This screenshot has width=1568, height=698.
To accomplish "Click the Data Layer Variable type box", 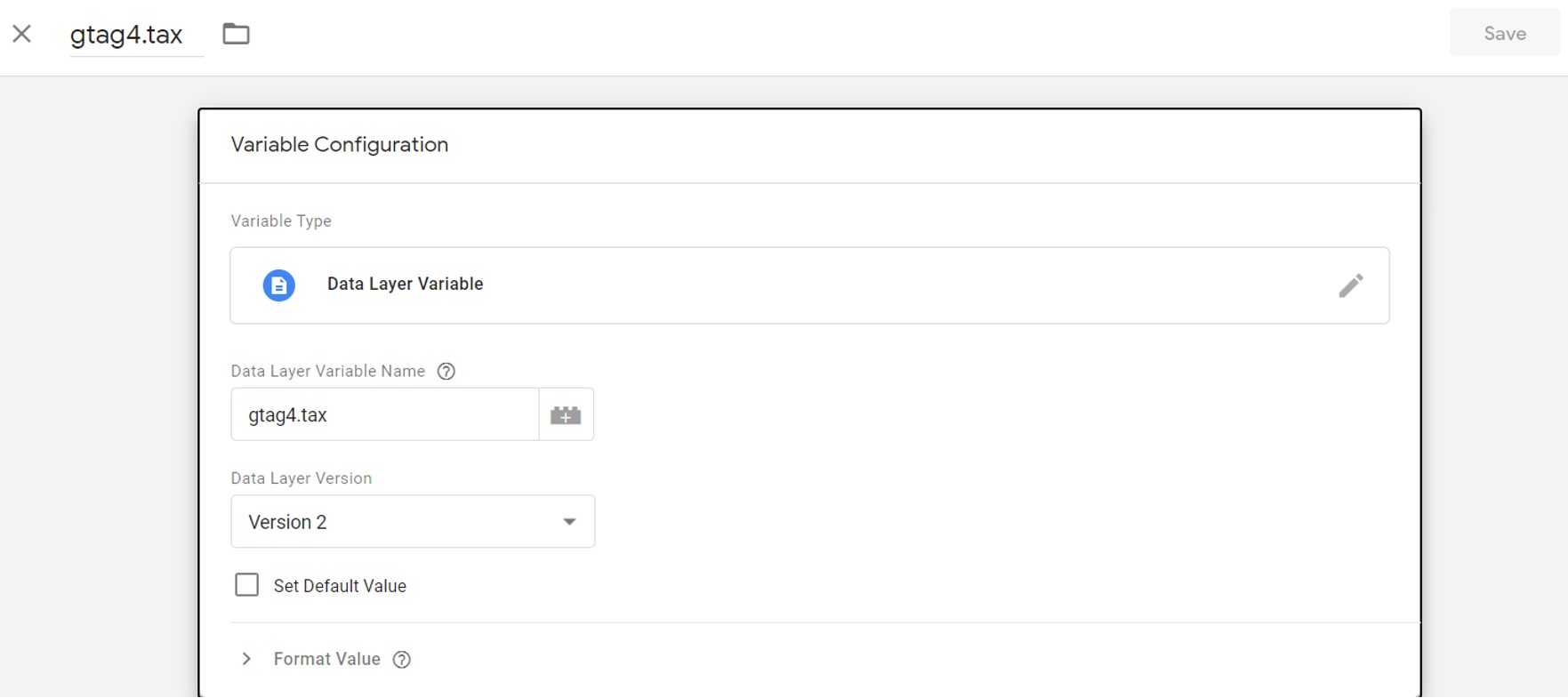I will (x=809, y=285).
